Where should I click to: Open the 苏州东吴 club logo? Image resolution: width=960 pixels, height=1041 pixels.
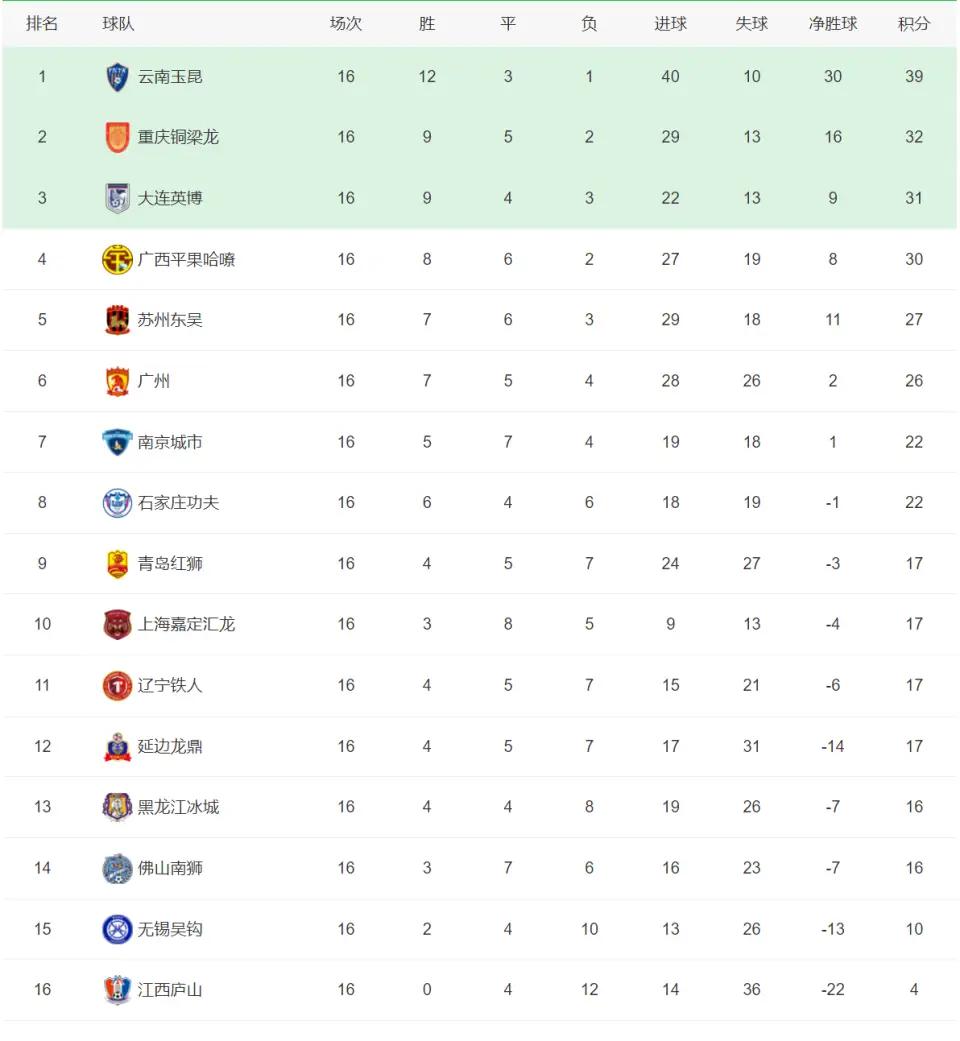(118, 320)
